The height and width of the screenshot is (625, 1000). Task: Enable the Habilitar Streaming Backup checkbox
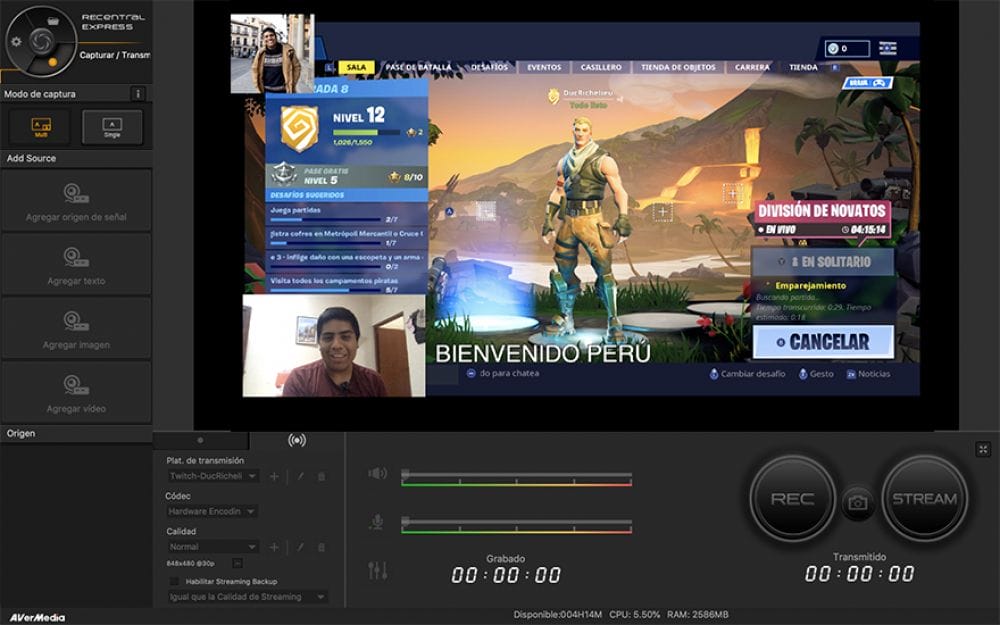tap(174, 581)
